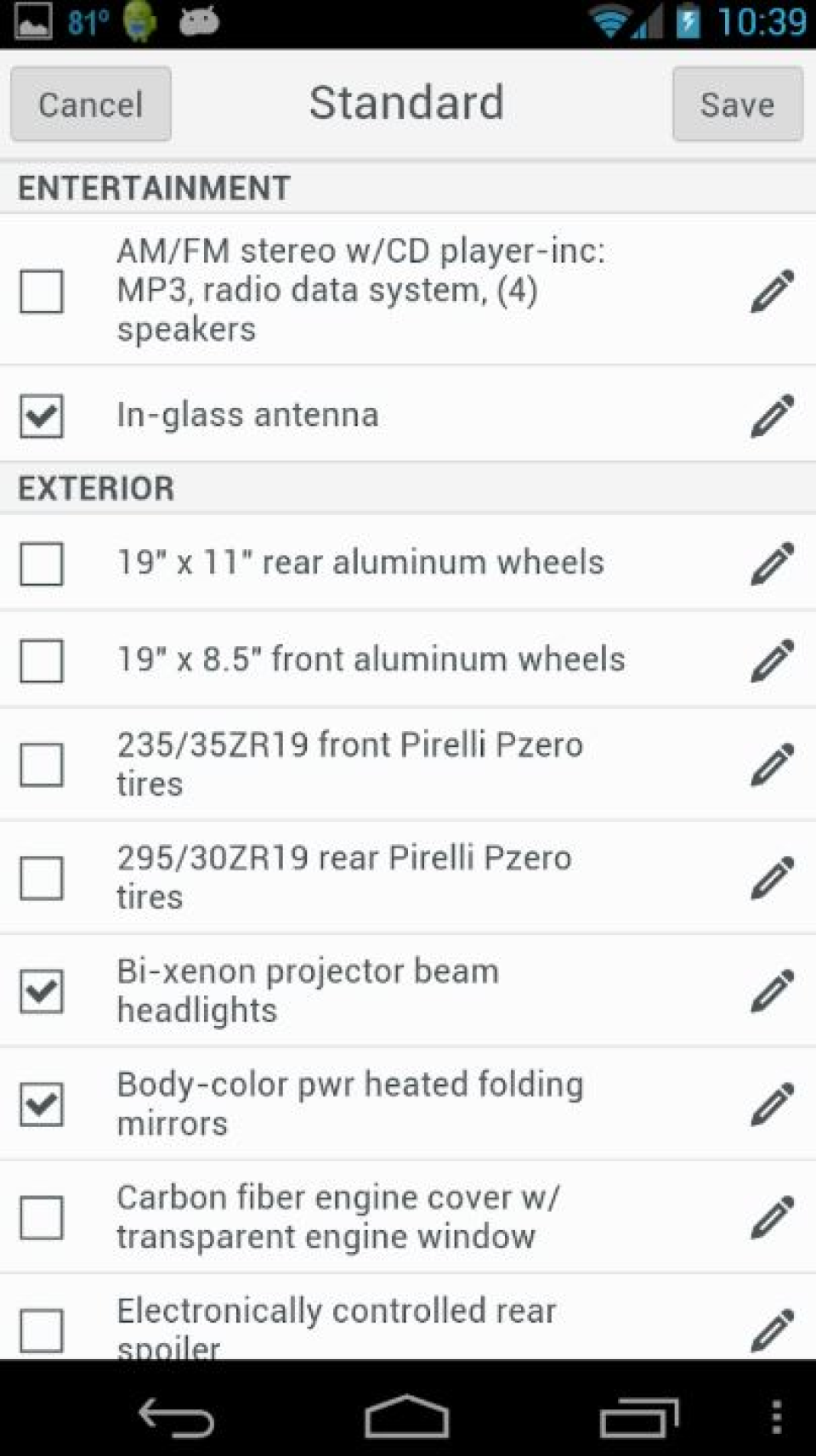Disable Bi-xenon projector beam headlights checkbox

pyautogui.click(x=42, y=991)
